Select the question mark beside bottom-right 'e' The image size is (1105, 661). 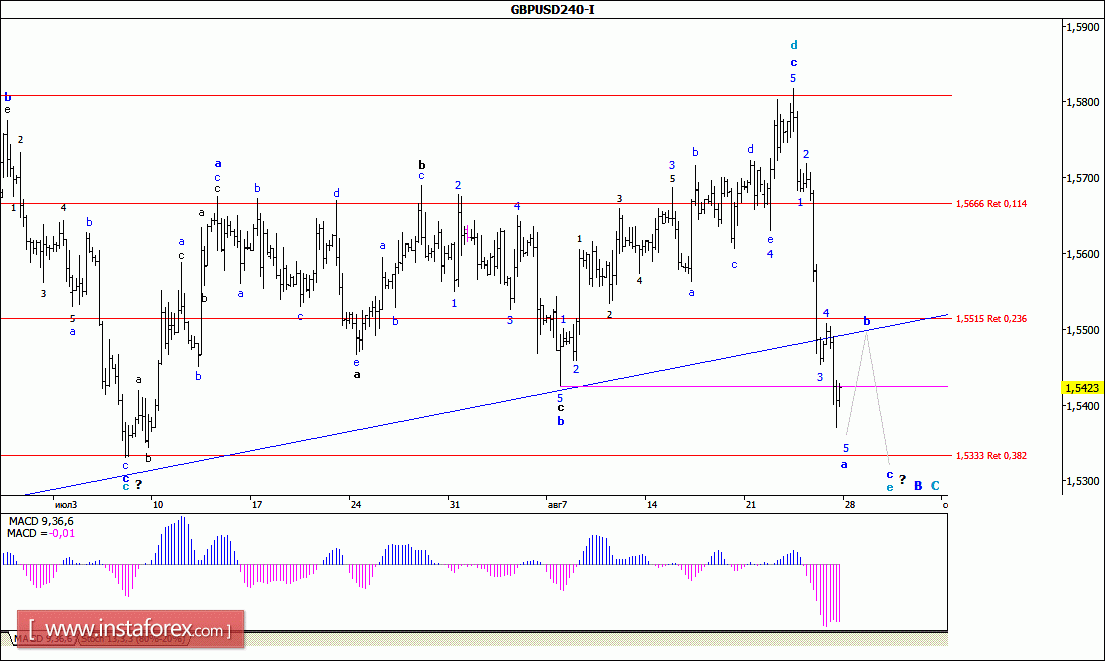point(902,479)
